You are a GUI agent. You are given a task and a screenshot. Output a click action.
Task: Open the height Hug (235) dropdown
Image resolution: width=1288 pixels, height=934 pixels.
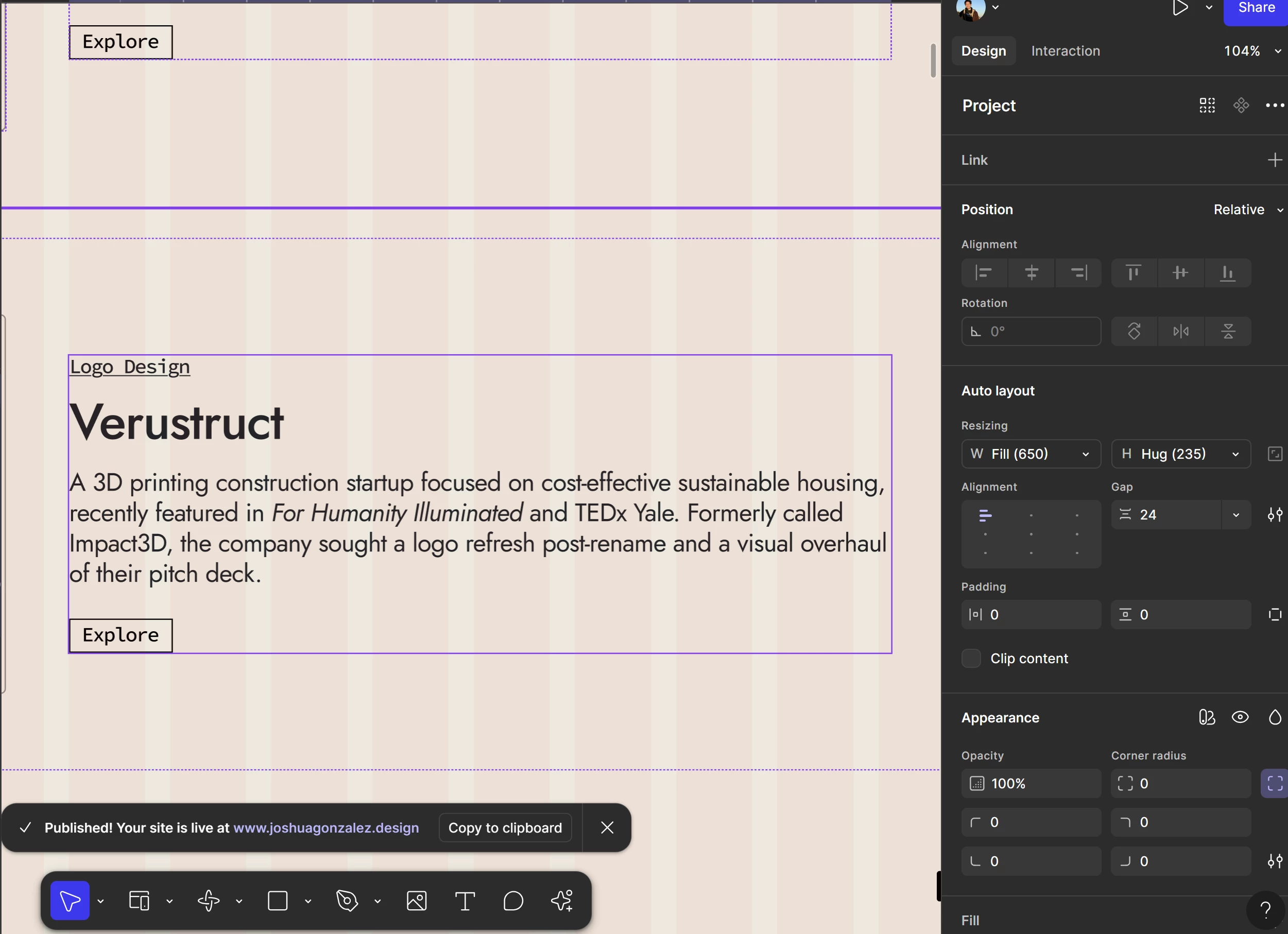click(1181, 454)
